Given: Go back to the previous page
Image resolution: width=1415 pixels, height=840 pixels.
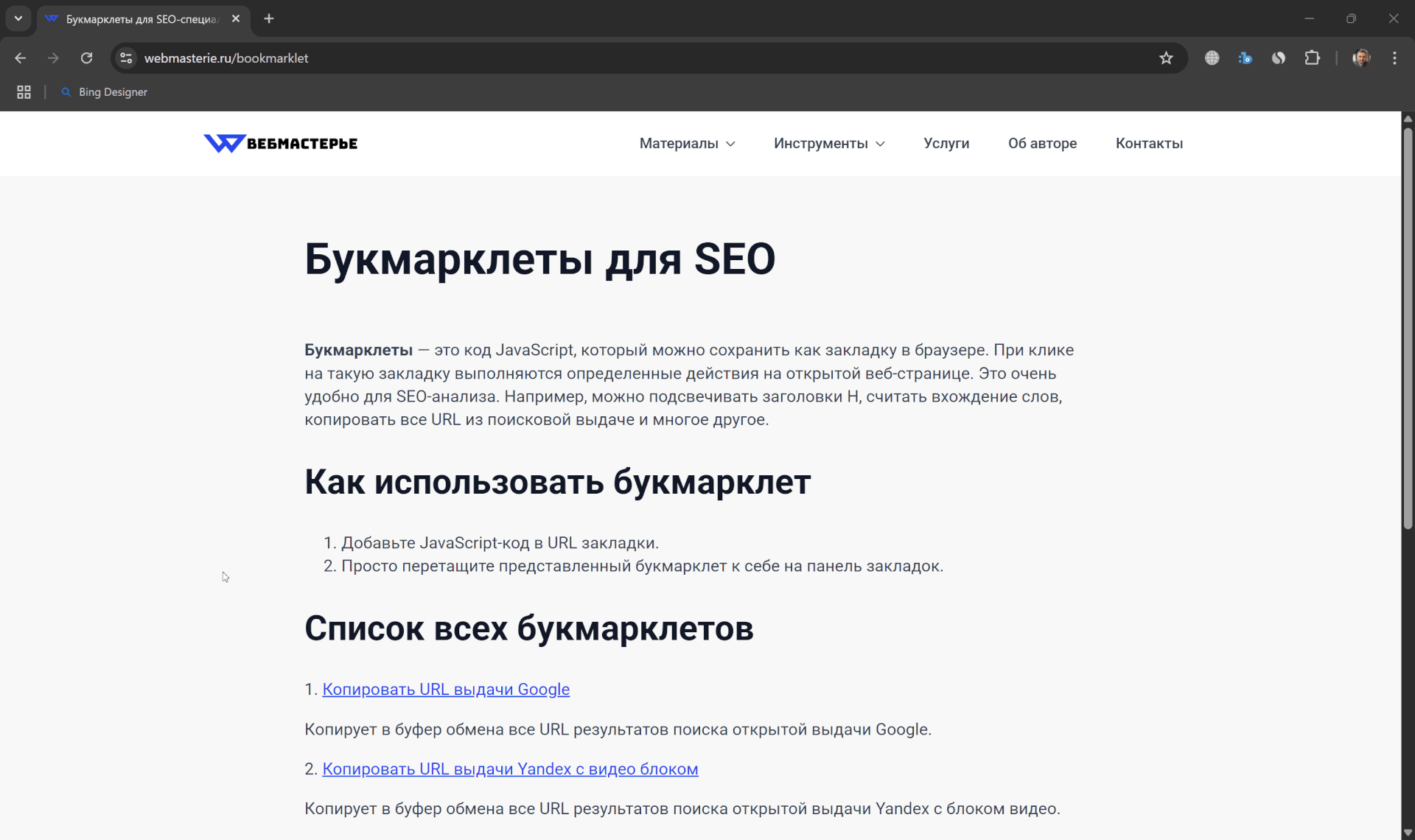Looking at the screenshot, I should [20, 57].
